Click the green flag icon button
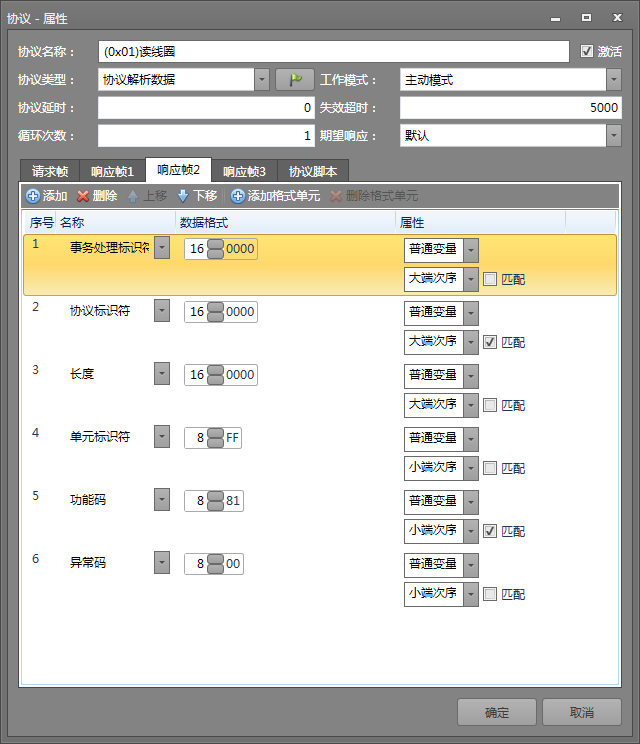The image size is (640, 744). pos(295,80)
